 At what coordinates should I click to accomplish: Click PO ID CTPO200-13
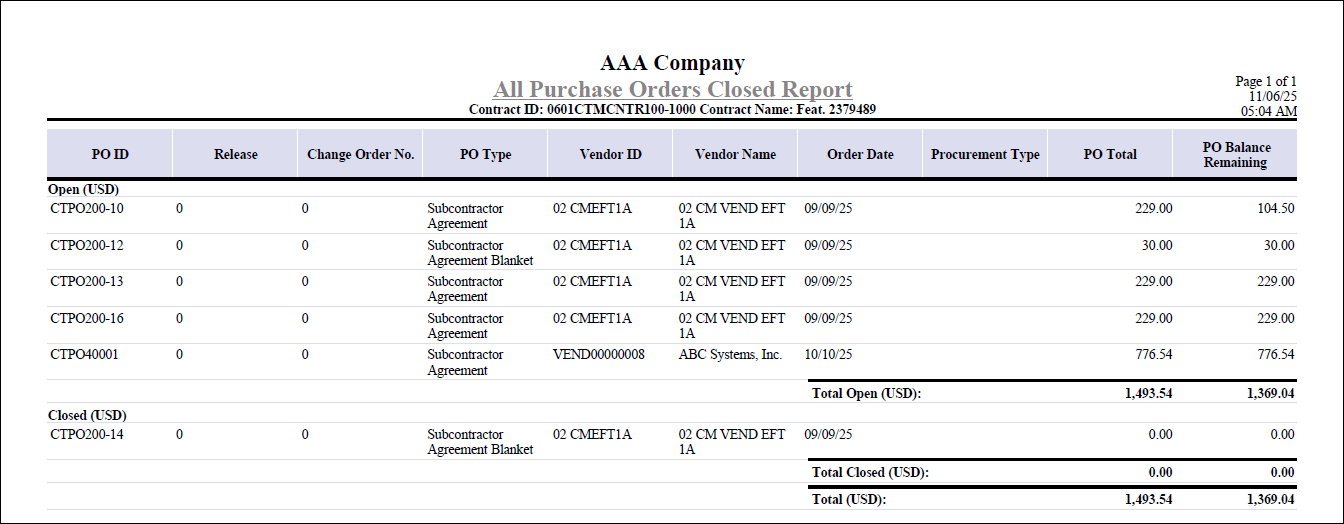coord(87,281)
